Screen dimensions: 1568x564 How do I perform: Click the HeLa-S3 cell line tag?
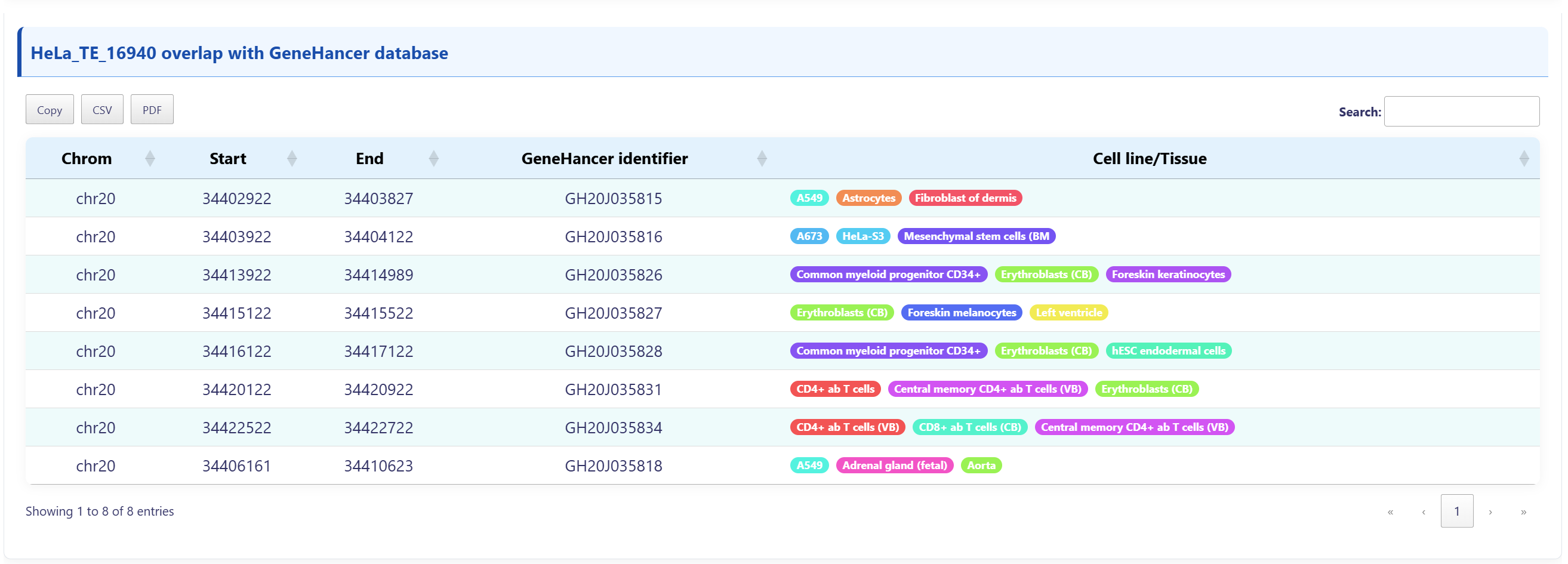click(862, 236)
